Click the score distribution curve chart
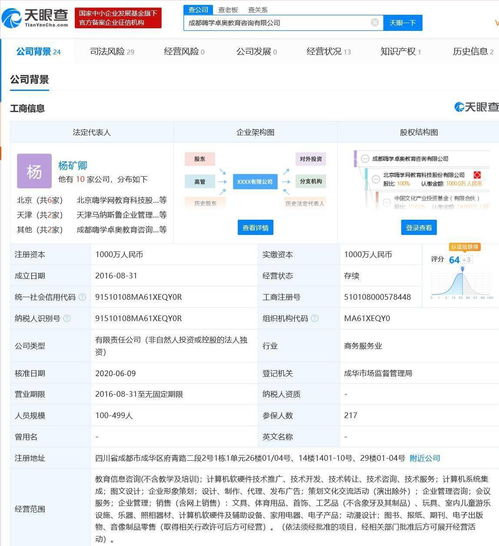The image size is (499, 546). point(462,284)
